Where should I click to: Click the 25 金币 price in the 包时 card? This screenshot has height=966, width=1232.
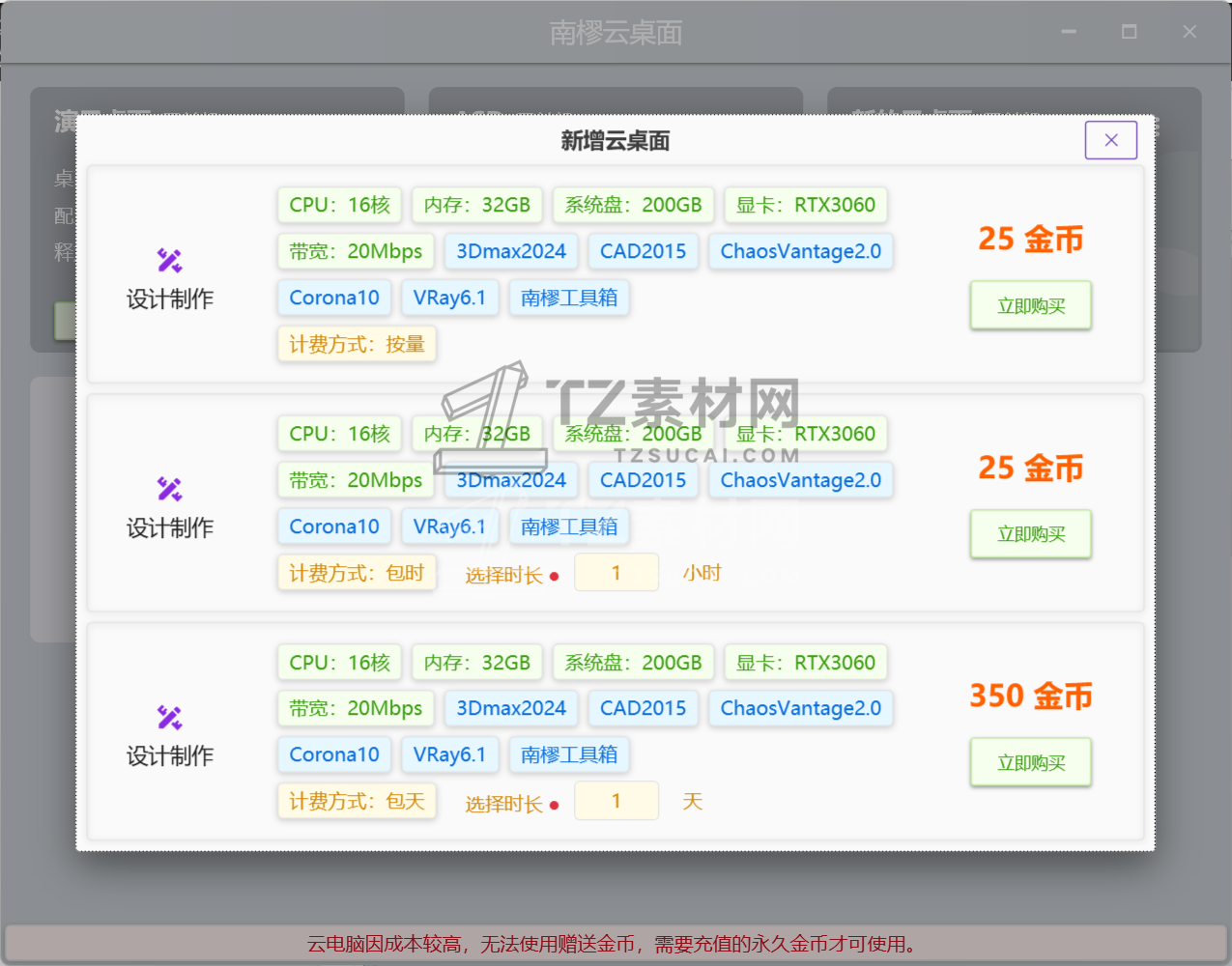pyautogui.click(x=1031, y=468)
